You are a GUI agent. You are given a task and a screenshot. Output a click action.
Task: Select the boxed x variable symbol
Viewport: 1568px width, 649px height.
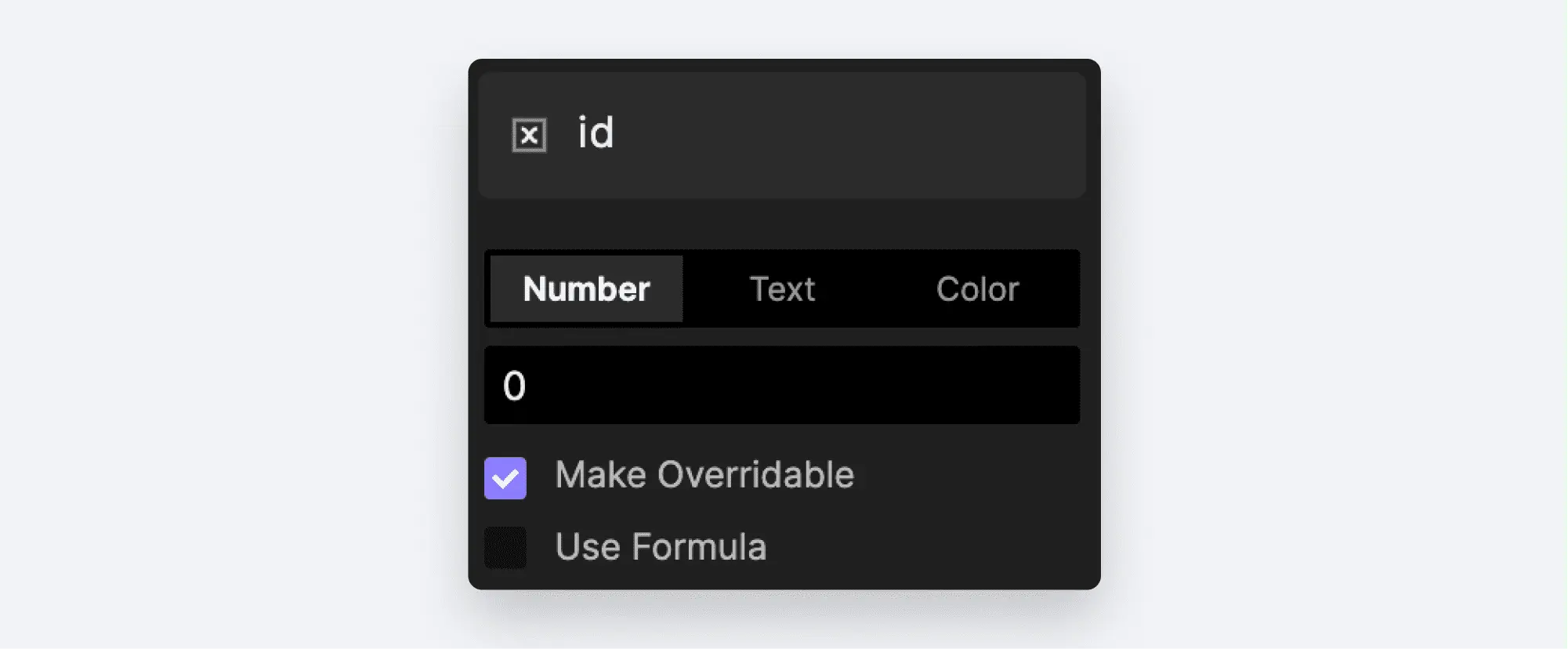[529, 135]
